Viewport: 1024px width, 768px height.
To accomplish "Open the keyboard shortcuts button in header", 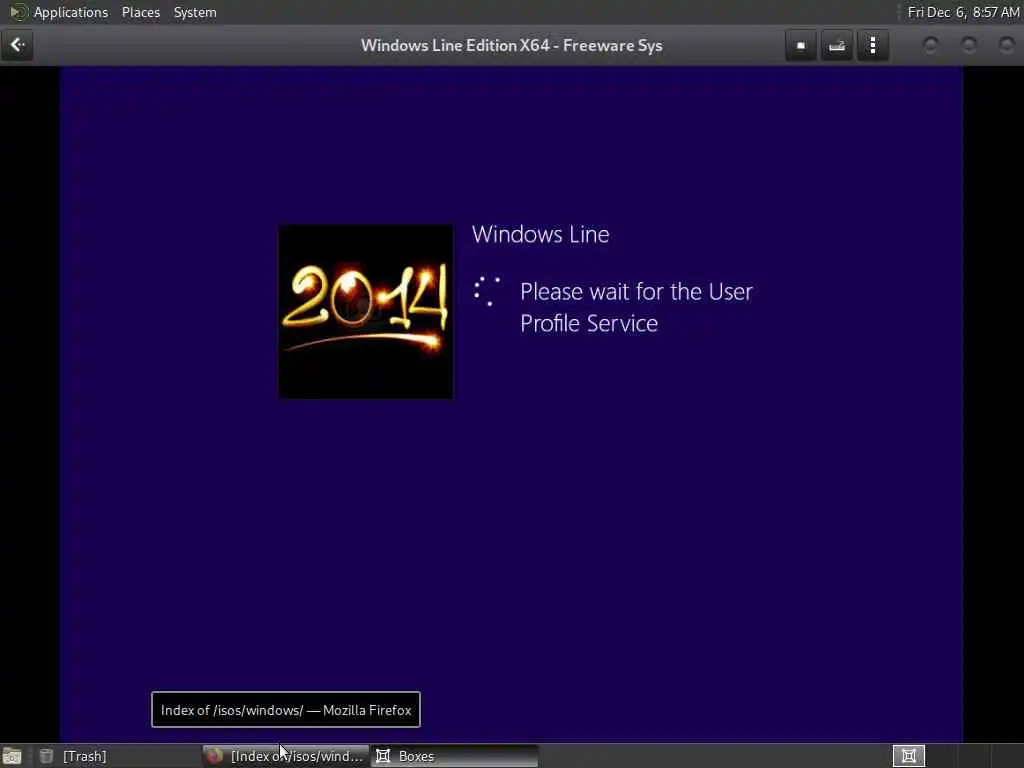I will (x=837, y=46).
